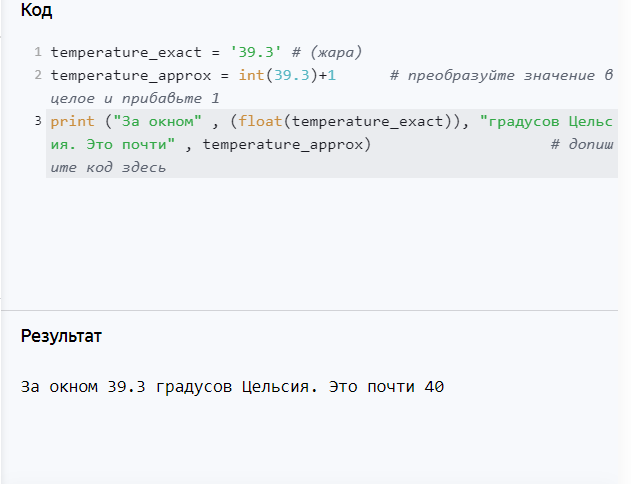Click the 'Код' heading
The height and width of the screenshot is (484, 631).
(x=36, y=10)
